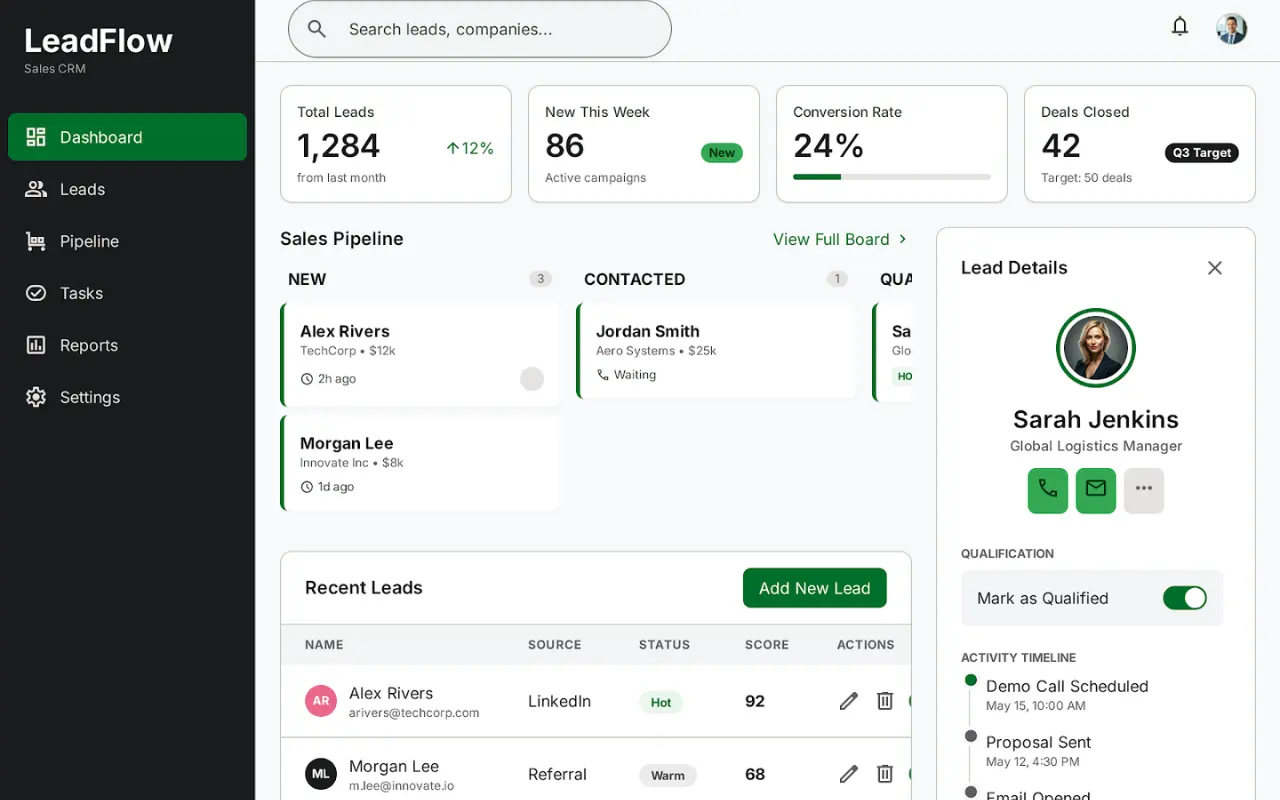Screen dimensions: 1280x800
Task: Click the search magnifier icon
Action: [x=317, y=29]
